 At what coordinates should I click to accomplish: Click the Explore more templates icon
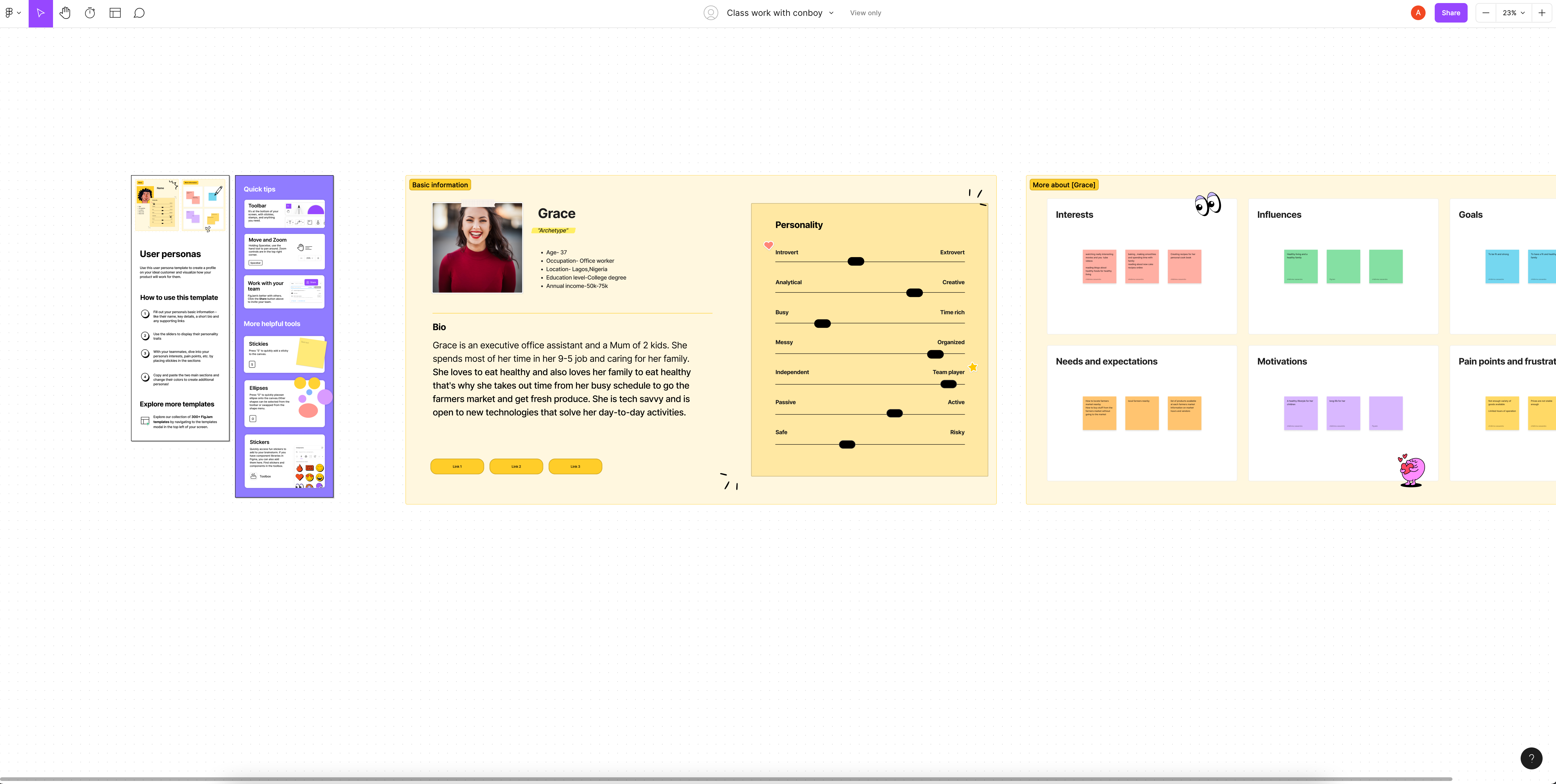pyautogui.click(x=145, y=421)
